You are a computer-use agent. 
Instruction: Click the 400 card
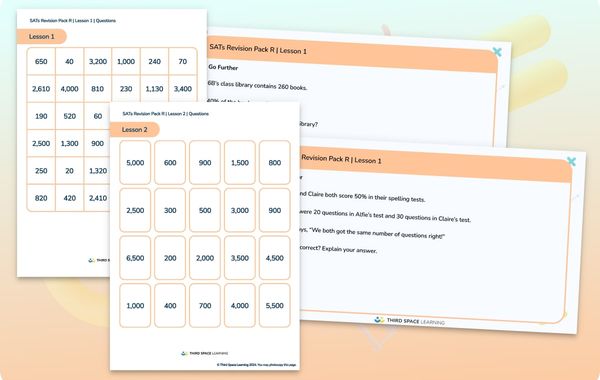(170, 305)
